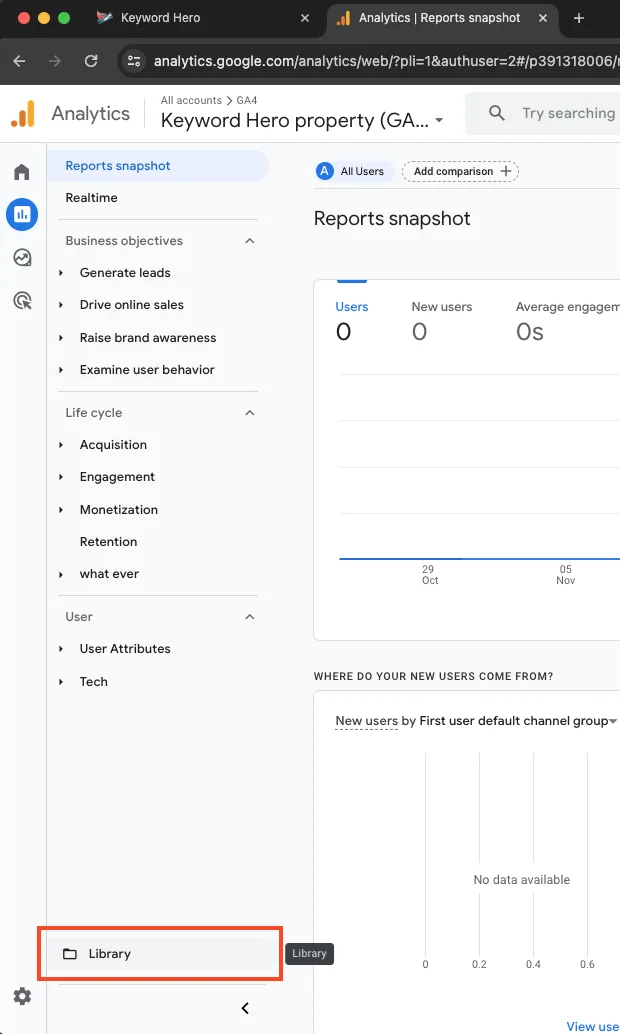Open Reports snapshot in sidebar

pos(158,166)
